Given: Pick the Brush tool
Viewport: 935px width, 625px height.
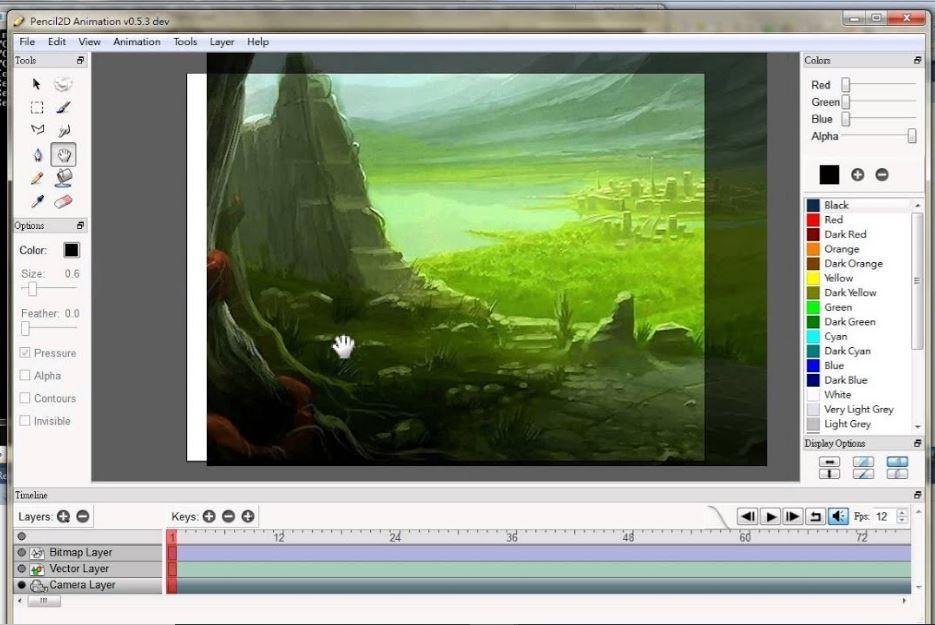Looking at the screenshot, I should pos(63,107).
